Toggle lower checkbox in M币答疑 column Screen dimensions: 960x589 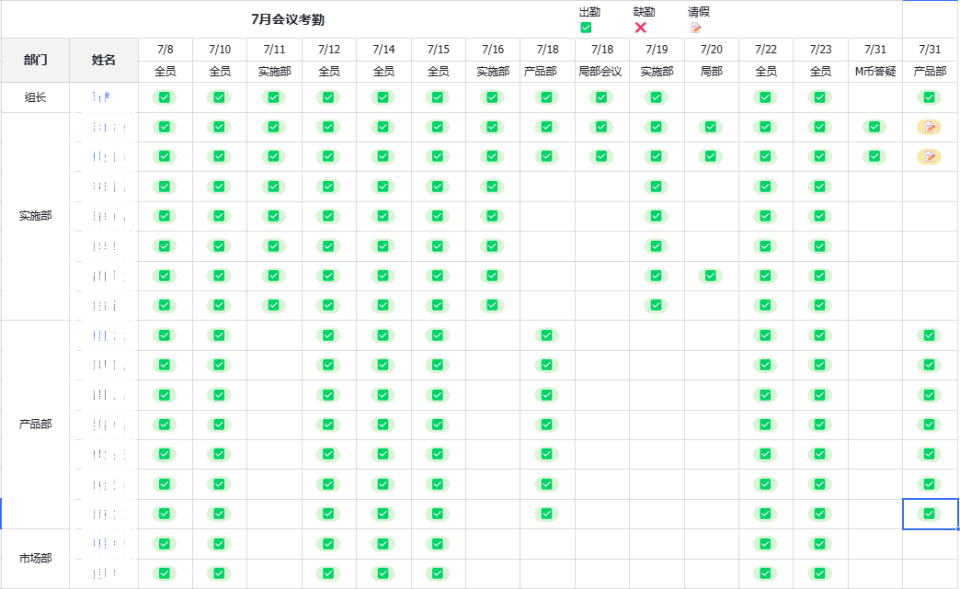(874, 157)
